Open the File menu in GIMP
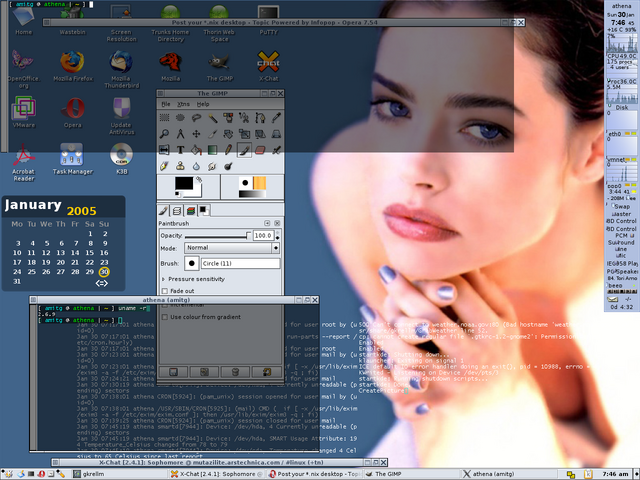This screenshot has height=480, width=640. (166, 104)
